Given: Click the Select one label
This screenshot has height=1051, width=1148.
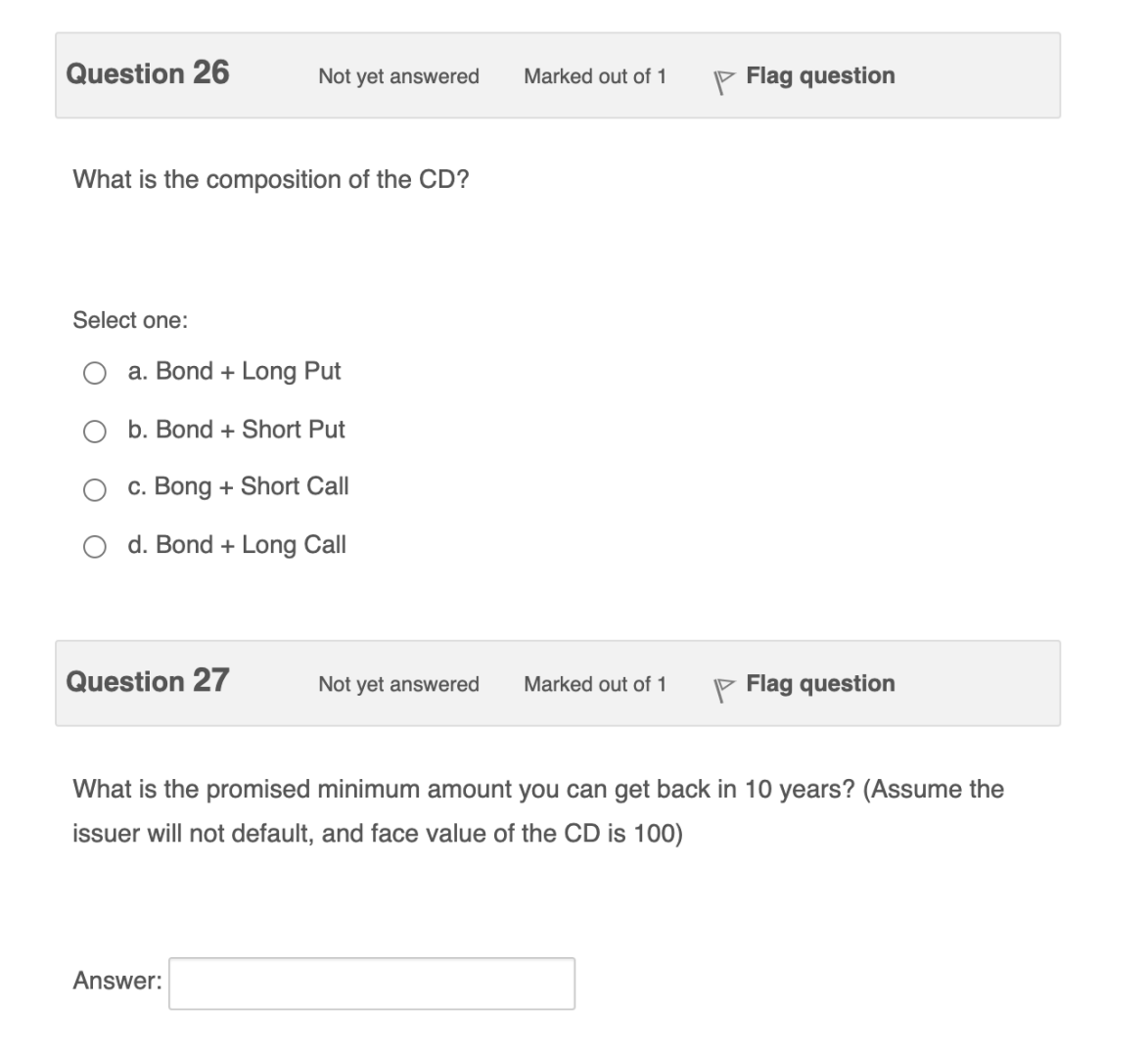Looking at the screenshot, I should point(128,319).
